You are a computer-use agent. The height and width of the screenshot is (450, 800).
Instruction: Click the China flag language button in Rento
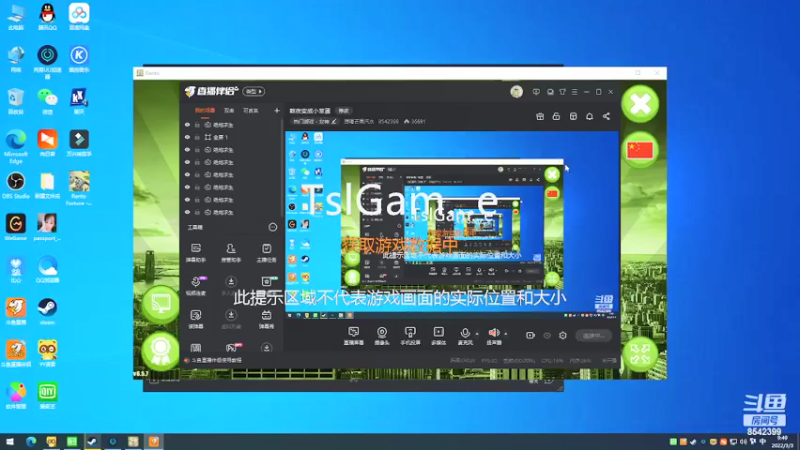(x=640, y=150)
